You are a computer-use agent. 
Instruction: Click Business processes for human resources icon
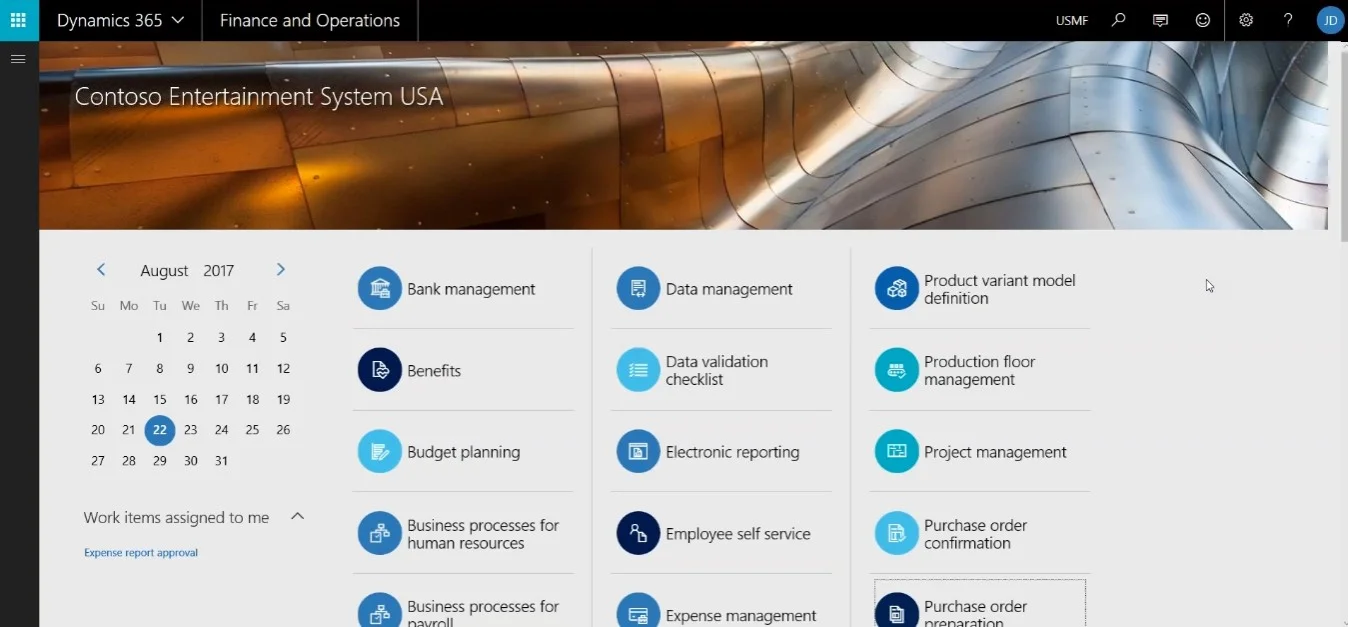click(x=380, y=534)
